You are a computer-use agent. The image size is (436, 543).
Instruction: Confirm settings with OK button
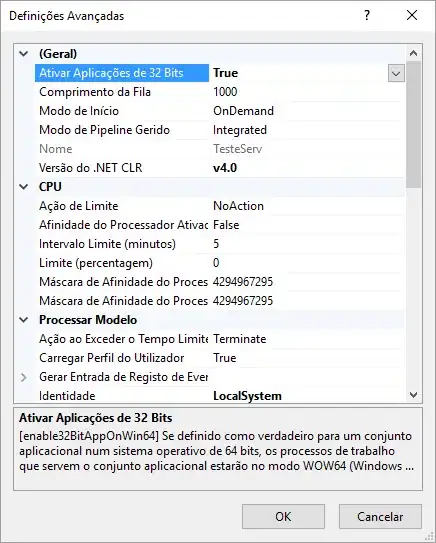283,516
